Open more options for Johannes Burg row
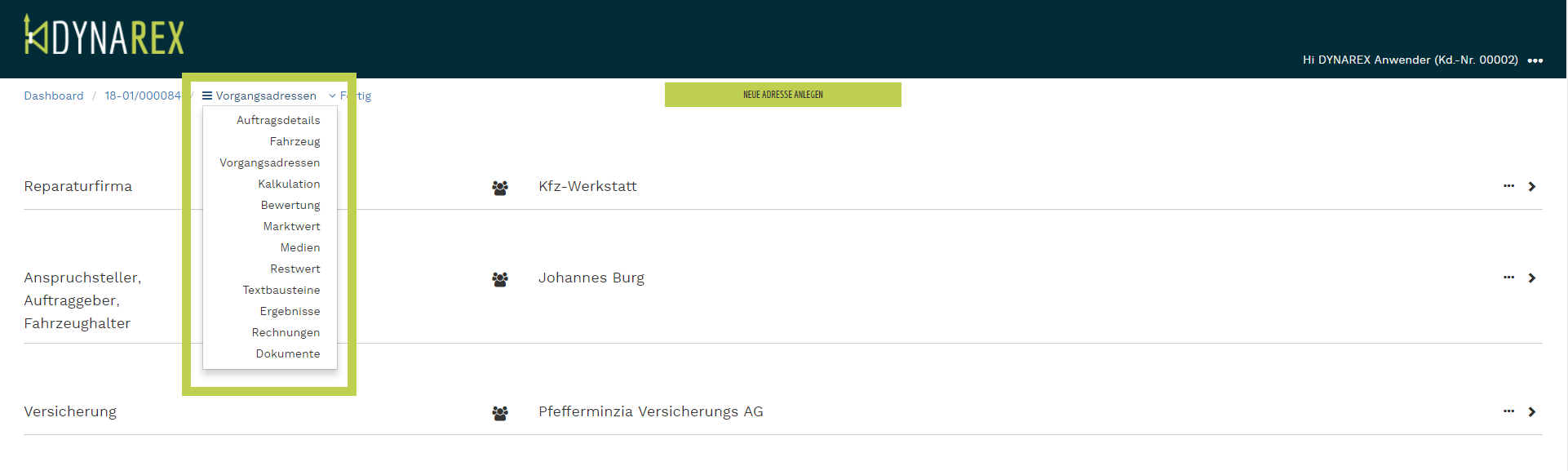1568x471 pixels. pos(1508,278)
